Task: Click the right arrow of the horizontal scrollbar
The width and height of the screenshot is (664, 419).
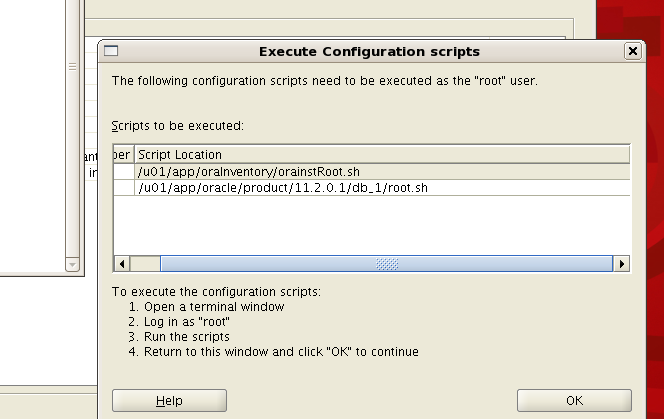Action: [x=622, y=264]
